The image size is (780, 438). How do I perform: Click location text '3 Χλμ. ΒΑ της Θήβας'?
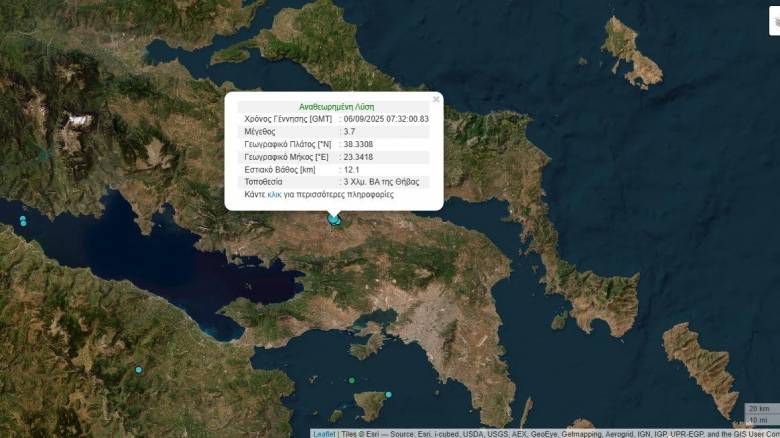(x=381, y=182)
